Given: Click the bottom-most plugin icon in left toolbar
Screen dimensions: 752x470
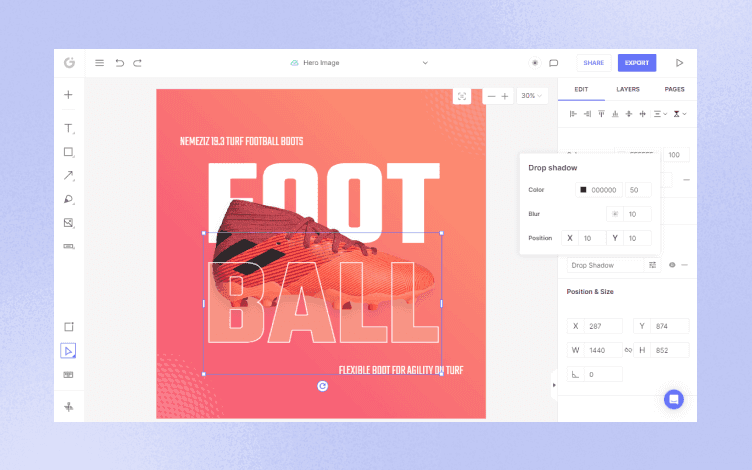Looking at the screenshot, I should tap(69, 407).
